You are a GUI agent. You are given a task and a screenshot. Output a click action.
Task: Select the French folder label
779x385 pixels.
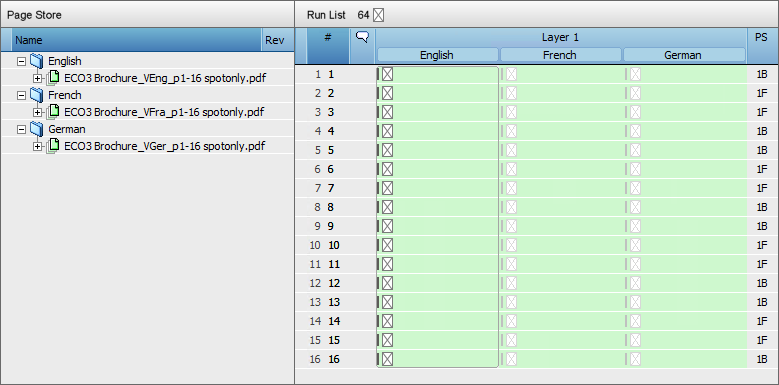click(x=65, y=95)
